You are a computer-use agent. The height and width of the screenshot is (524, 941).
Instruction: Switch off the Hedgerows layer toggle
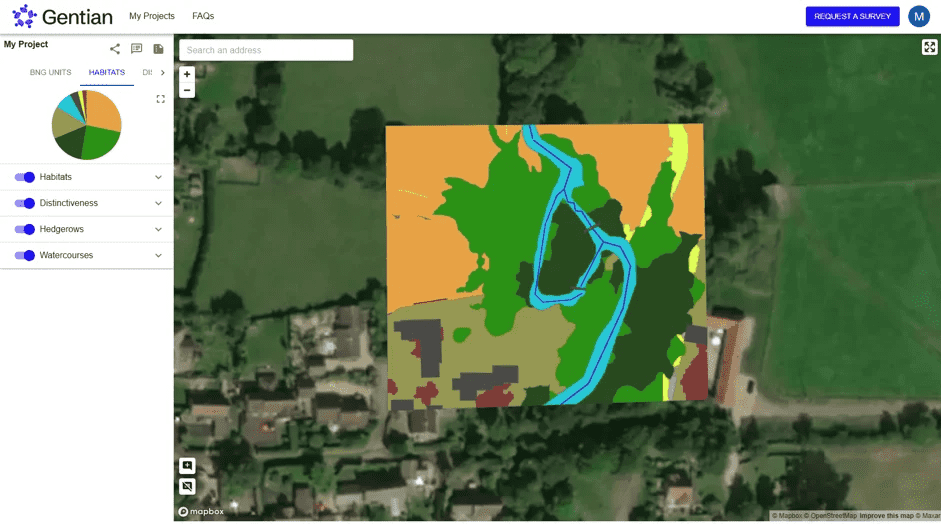click(x=25, y=229)
